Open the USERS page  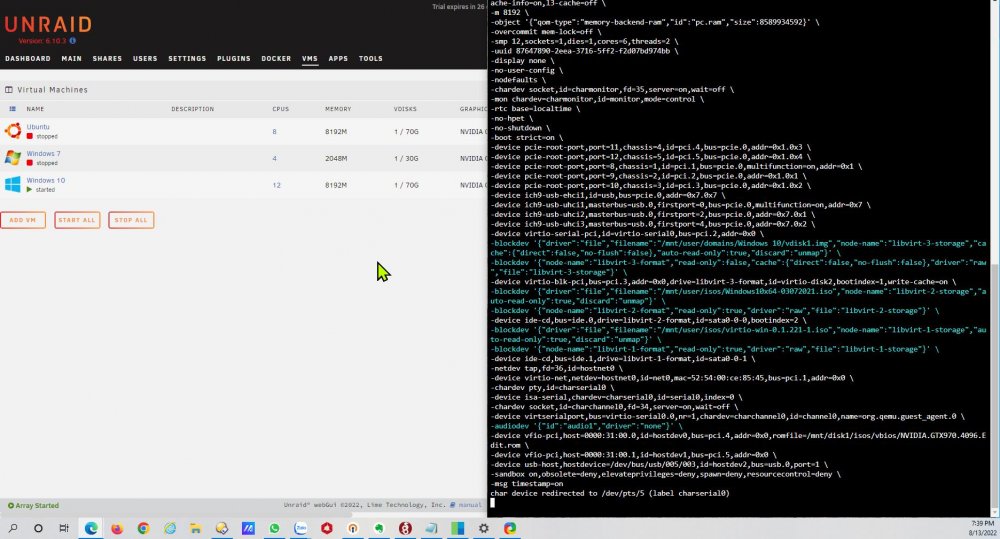coord(145,59)
